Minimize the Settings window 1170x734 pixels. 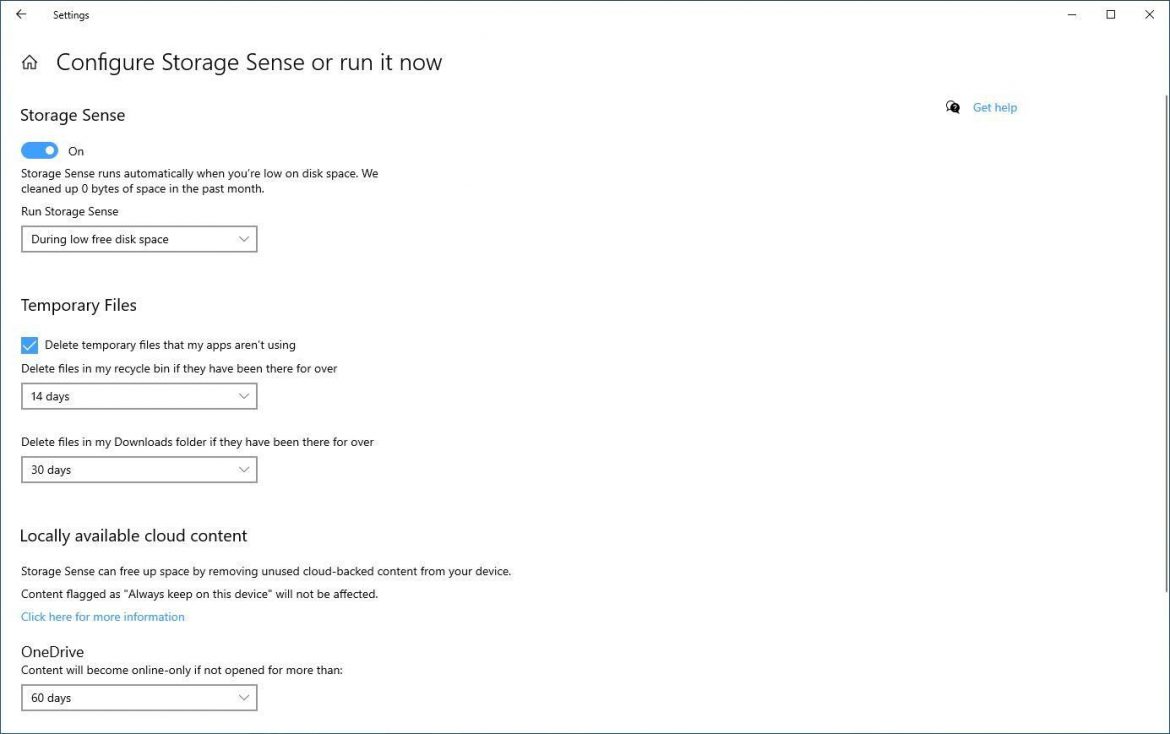[x=1071, y=14]
